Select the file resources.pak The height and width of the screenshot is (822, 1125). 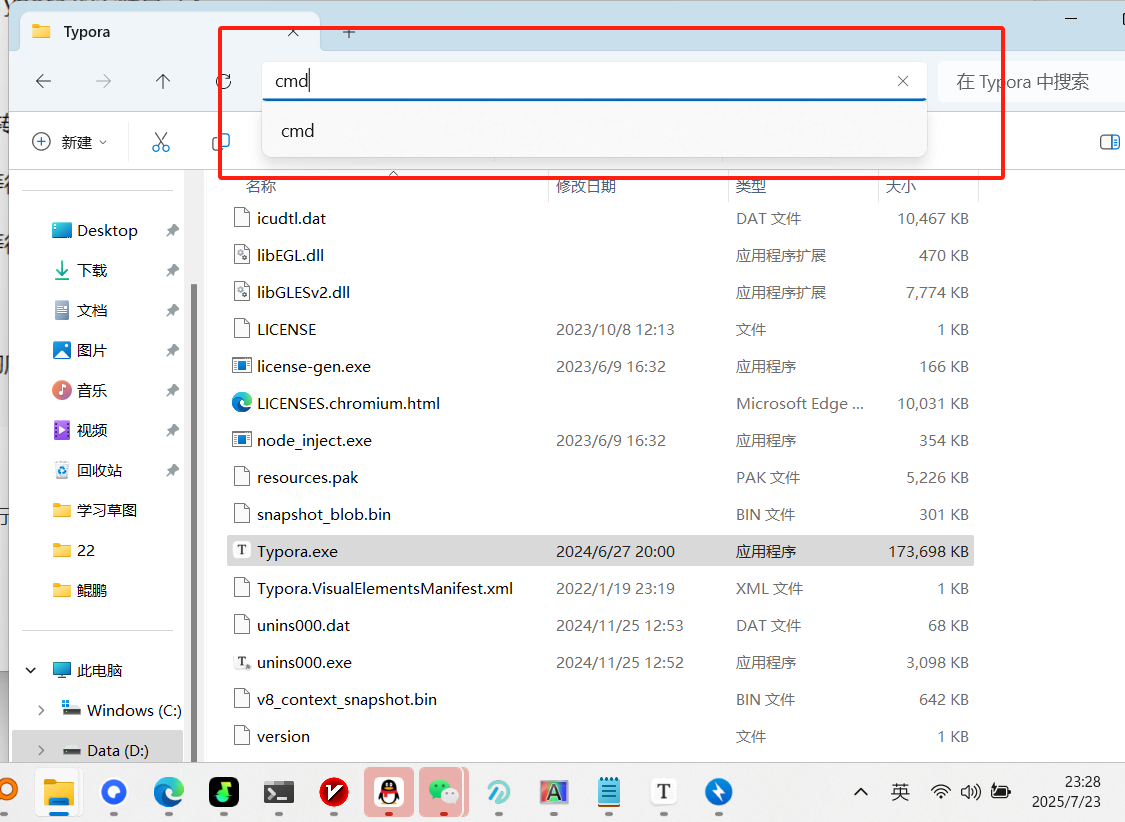(x=307, y=478)
